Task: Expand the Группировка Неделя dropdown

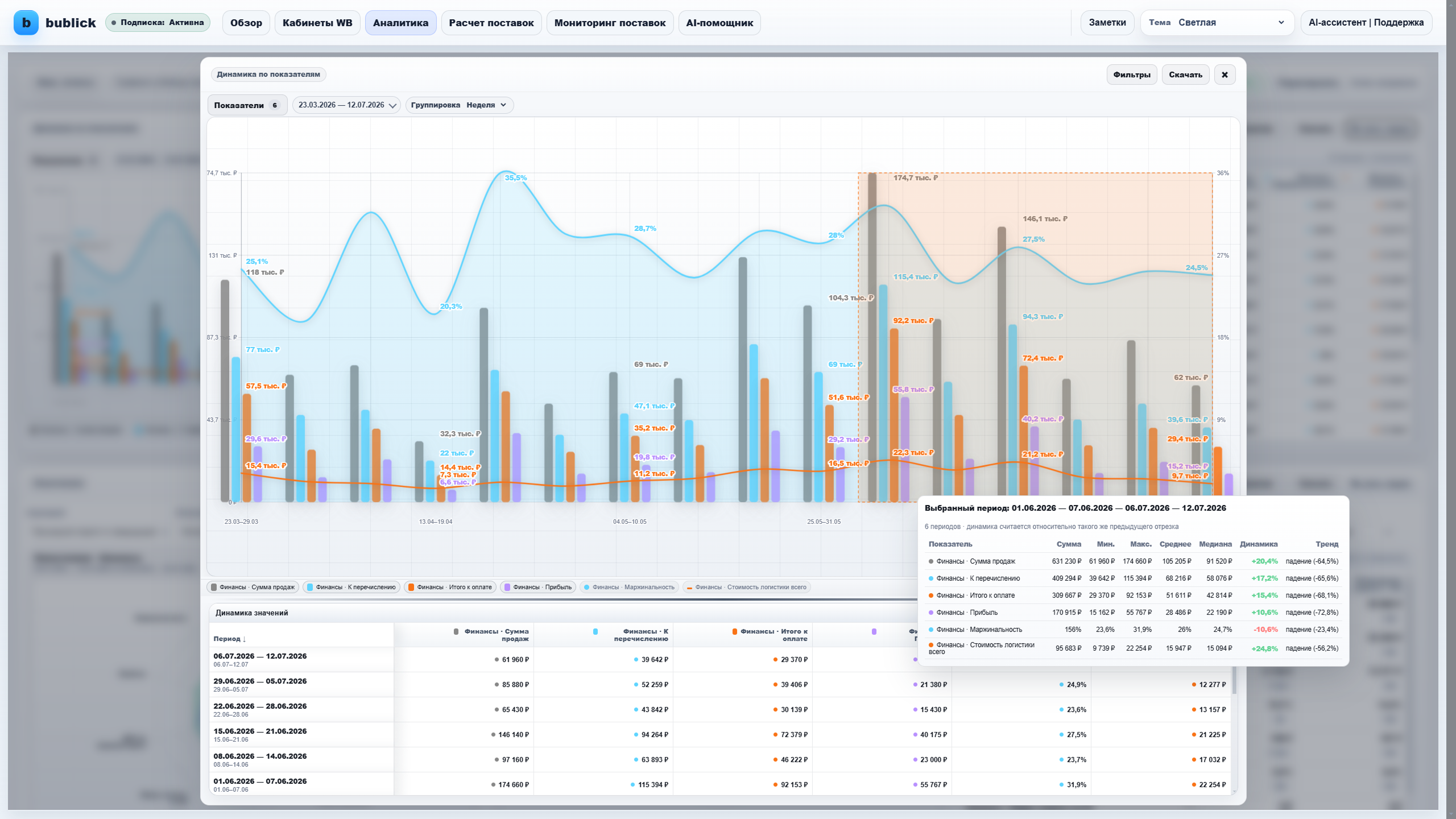Action: [x=459, y=105]
